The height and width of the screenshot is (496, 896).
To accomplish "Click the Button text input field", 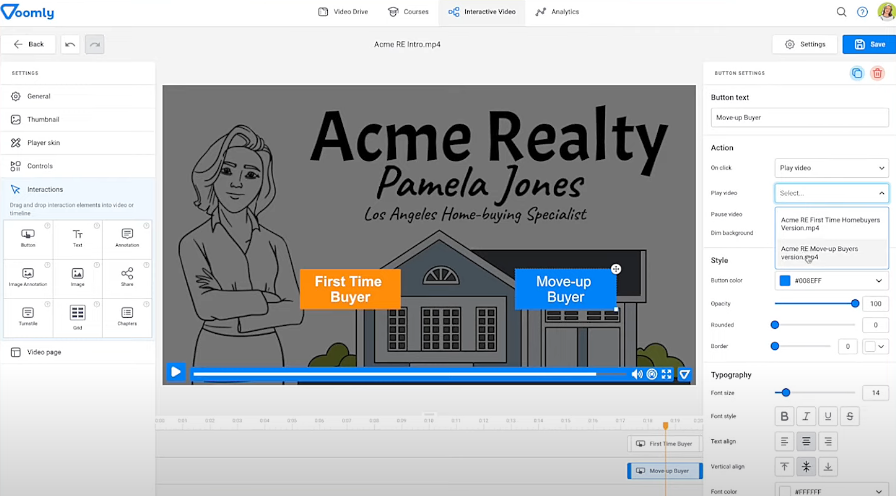I will coord(799,118).
